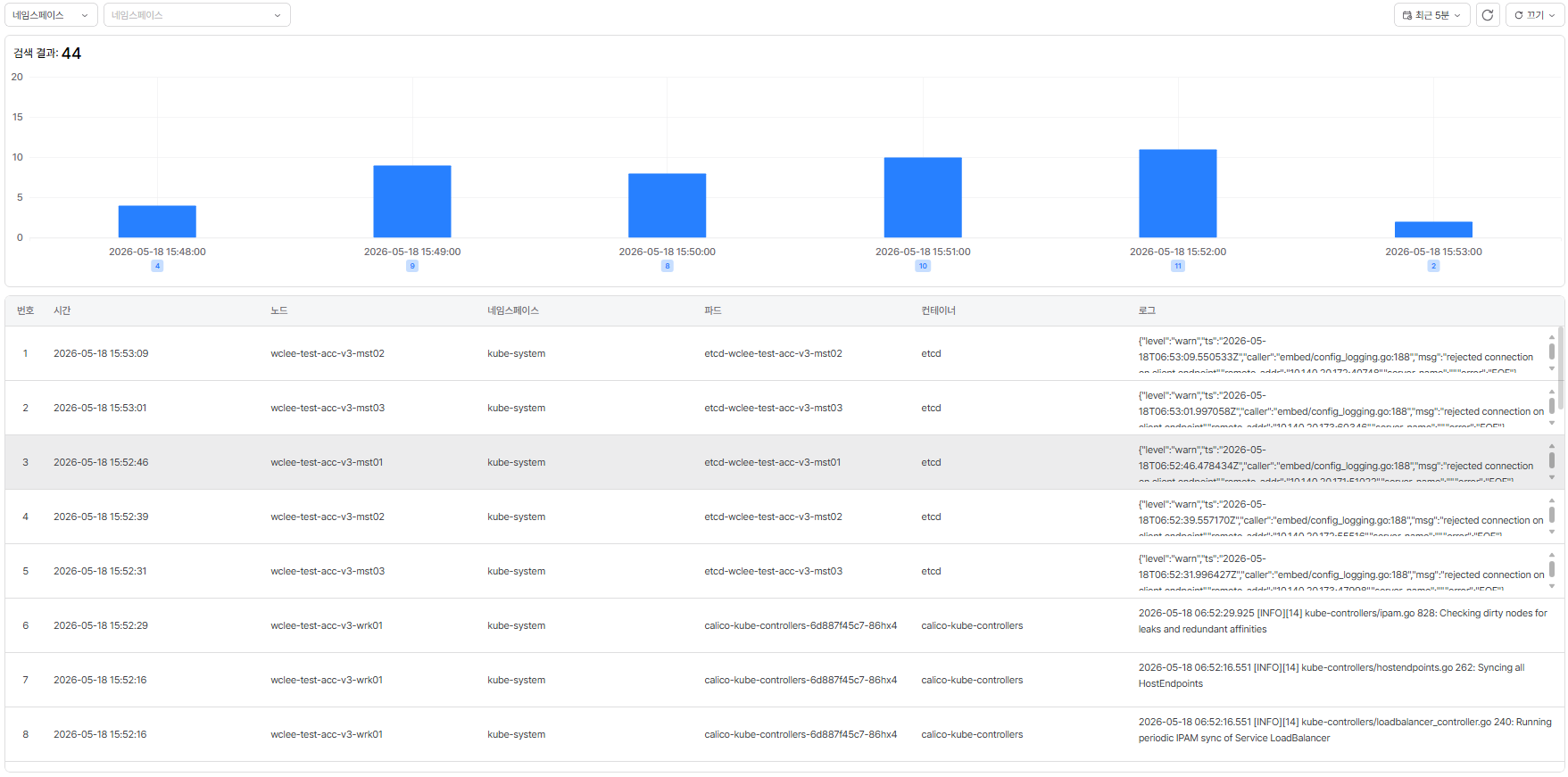Image resolution: width=1568 pixels, height=777 pixels.
Task: Open the 끄기 auto-refresh dropdown
Action: [x=1535, y=15]
